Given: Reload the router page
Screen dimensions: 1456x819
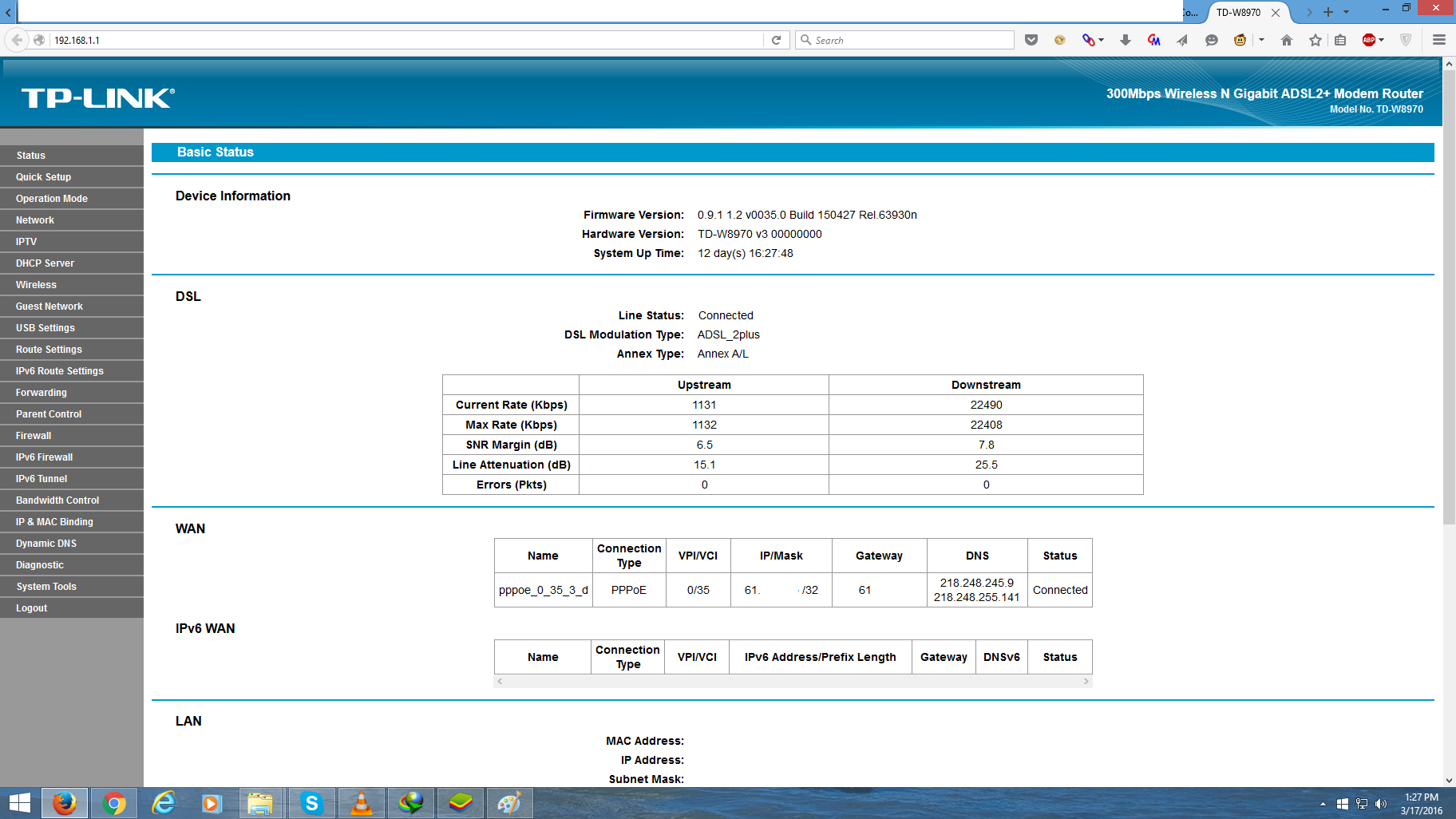Looking at the screenshot, I should [x=776, y=40].
